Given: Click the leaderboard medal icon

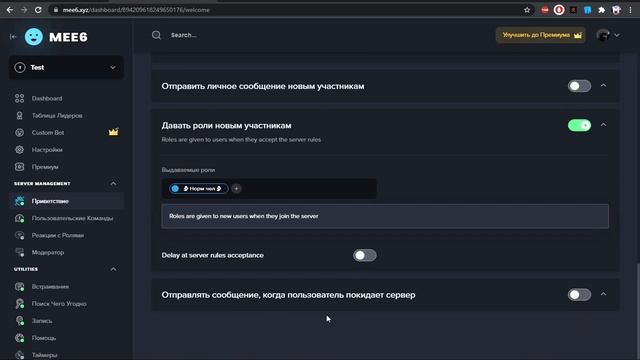Looking at the screenshot, I should pos(19,116).
